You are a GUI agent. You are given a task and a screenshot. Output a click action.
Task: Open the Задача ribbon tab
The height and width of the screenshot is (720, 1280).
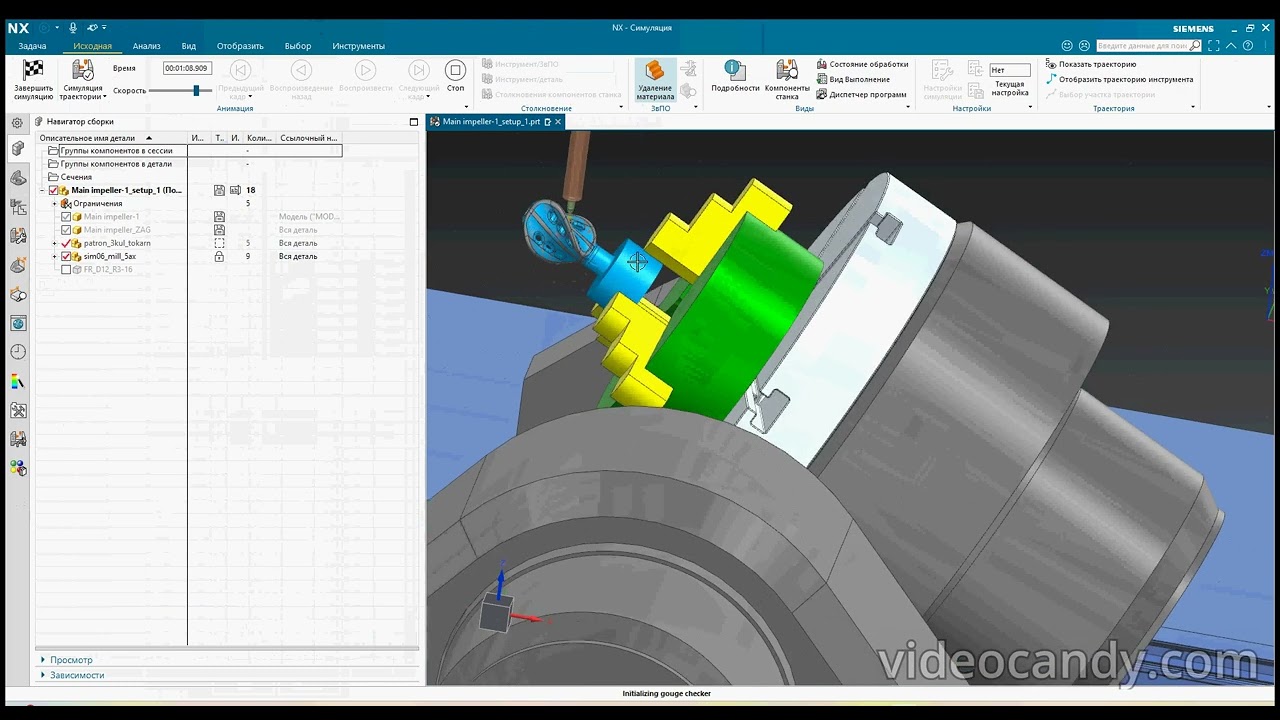pyautogui.click(x=32, y=46)
